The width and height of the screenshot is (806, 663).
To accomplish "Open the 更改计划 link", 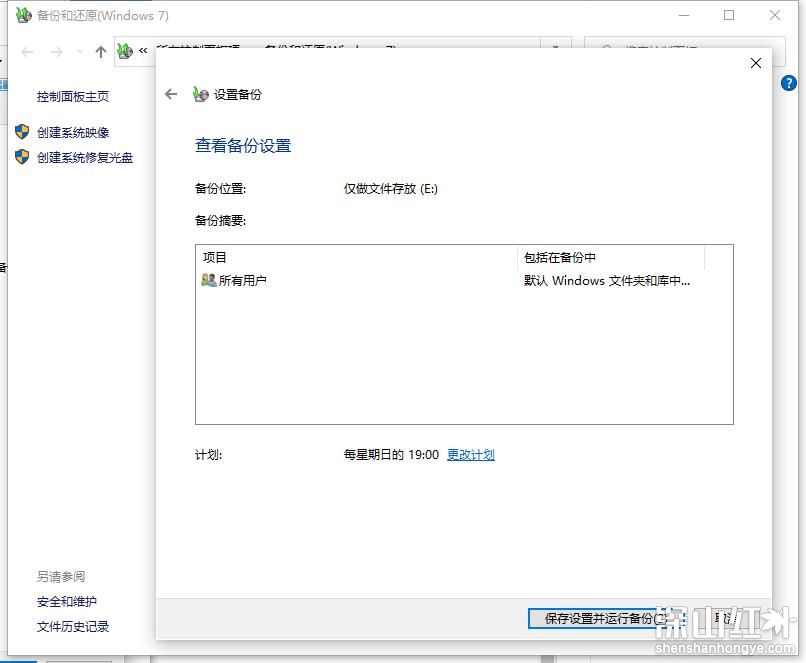I will click(x=470, y=454).
